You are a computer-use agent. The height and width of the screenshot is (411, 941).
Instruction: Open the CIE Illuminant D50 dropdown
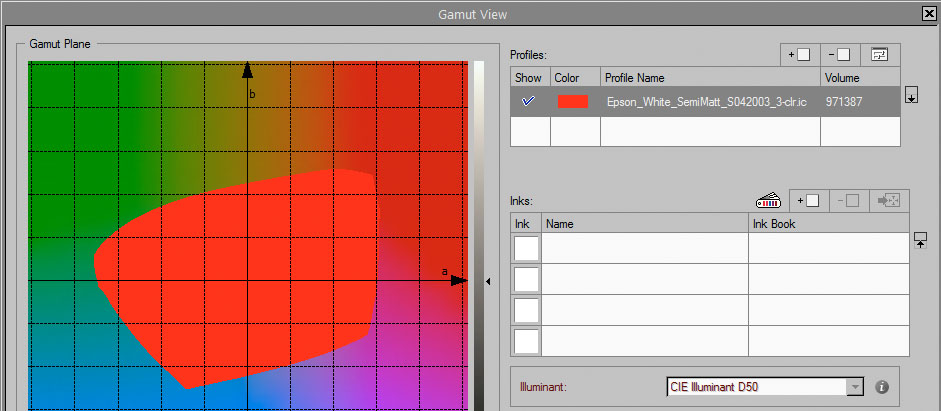tap(765, 386)
